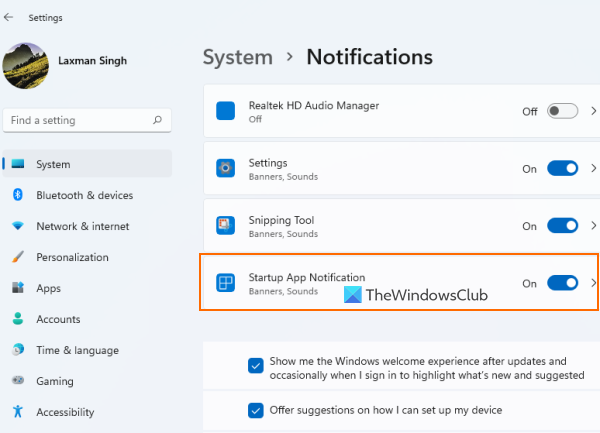Expand Settings app notification options chevron
600x433 pixels.
pos(594,169)
